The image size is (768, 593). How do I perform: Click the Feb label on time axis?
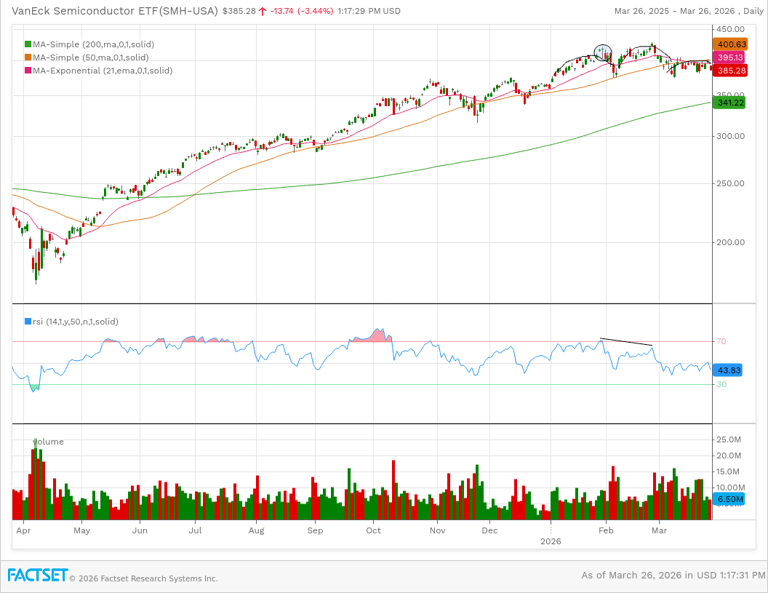[606, 530]
